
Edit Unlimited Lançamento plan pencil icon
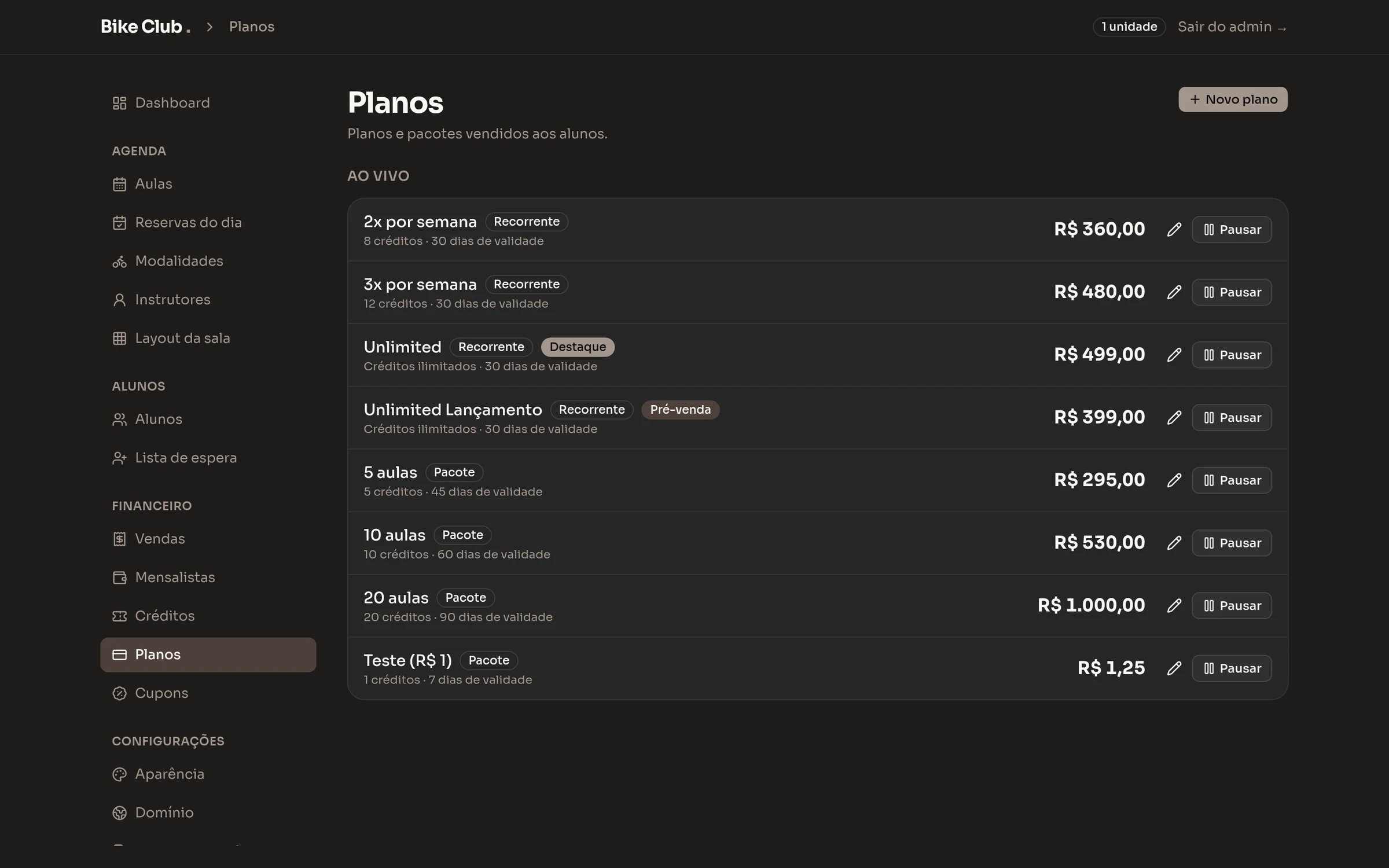1174,418
